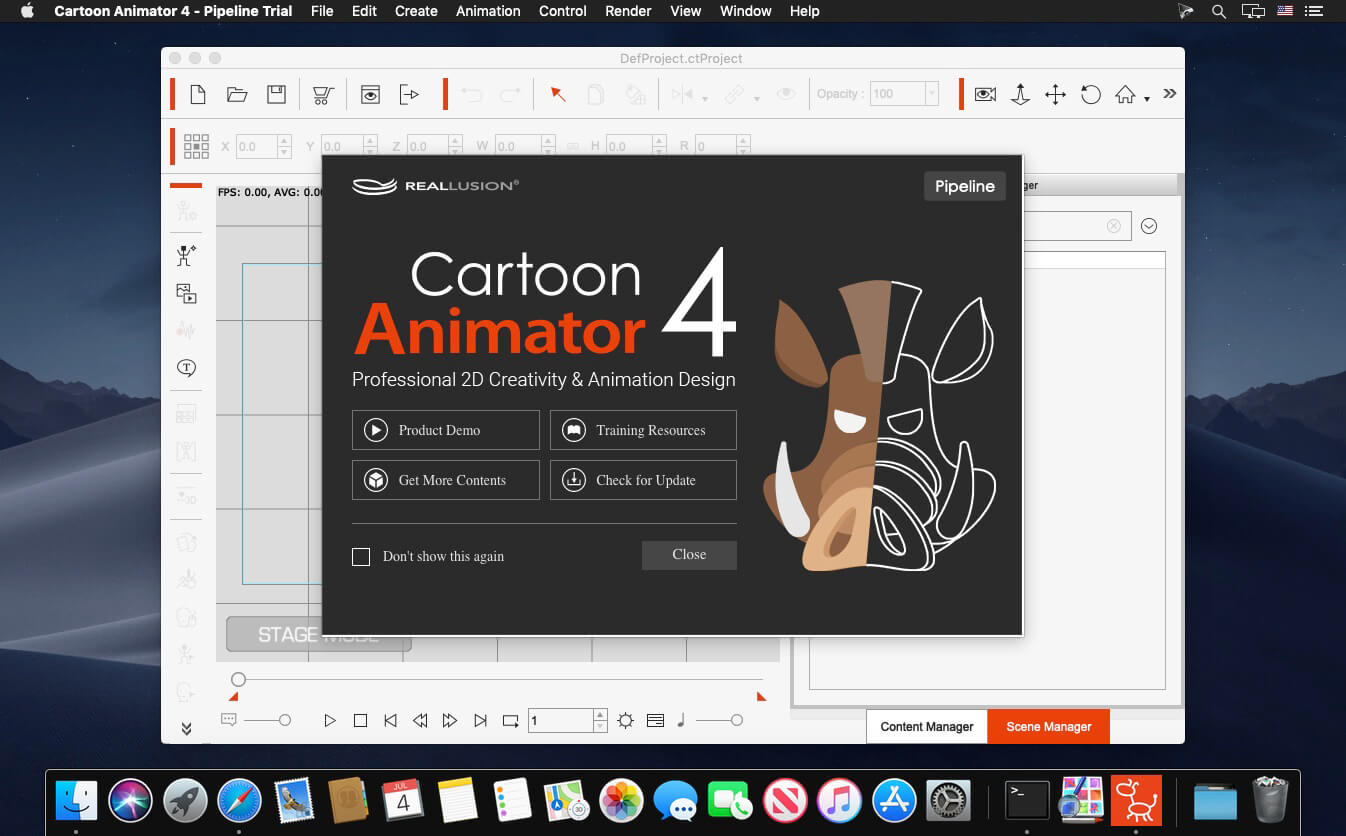Click the New Project file icon
The image size is (1346, 836).
(x=198, y=95)
